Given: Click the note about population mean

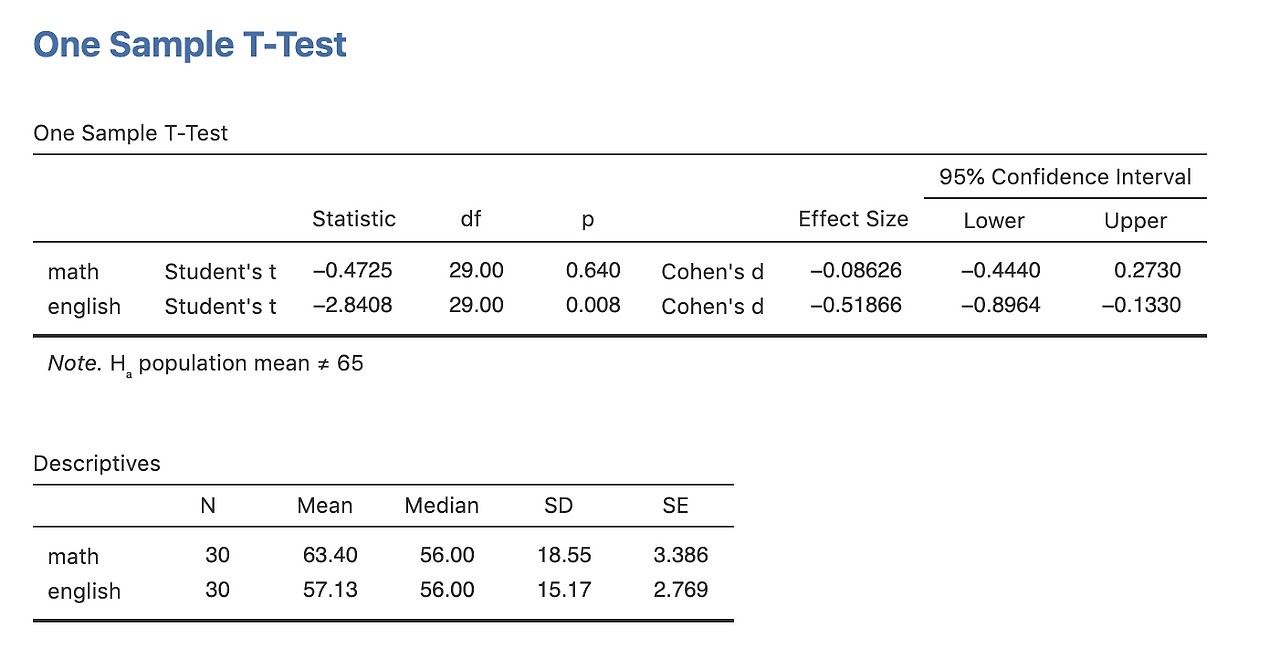Looking at the screenshot, I should pos(206,363).
